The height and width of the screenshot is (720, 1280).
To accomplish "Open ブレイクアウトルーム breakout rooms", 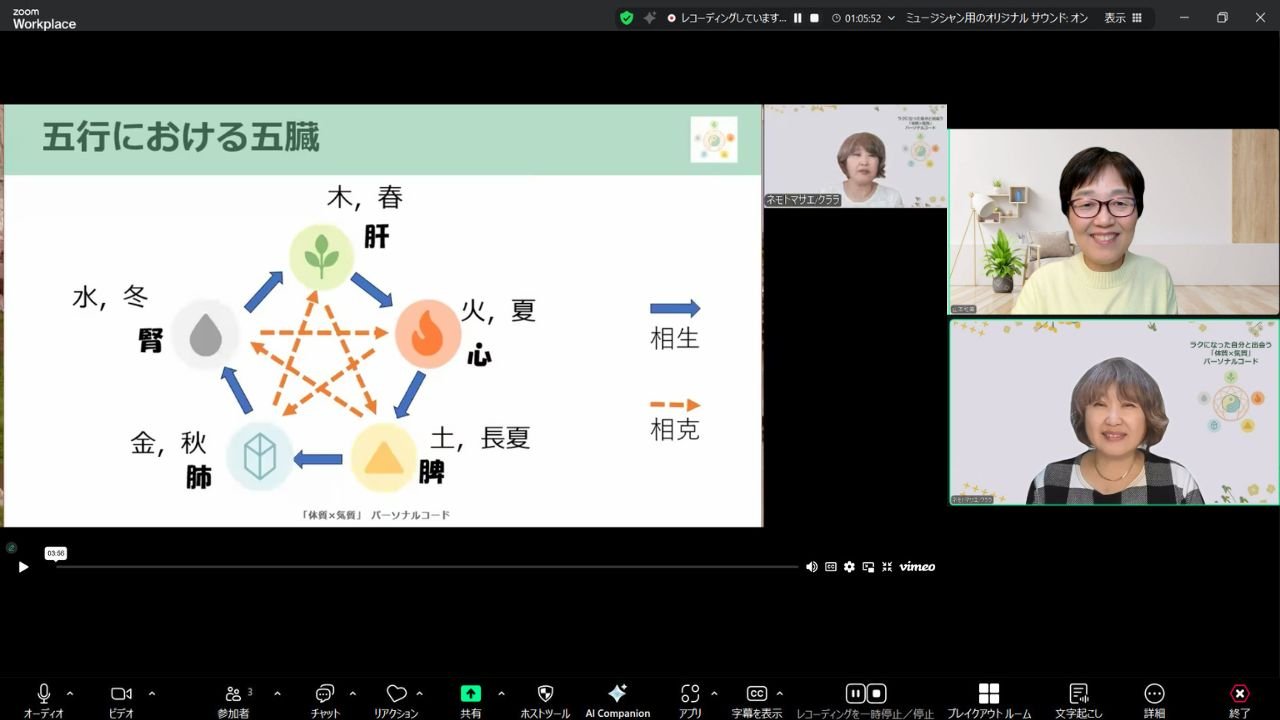I will pos(988,694).
